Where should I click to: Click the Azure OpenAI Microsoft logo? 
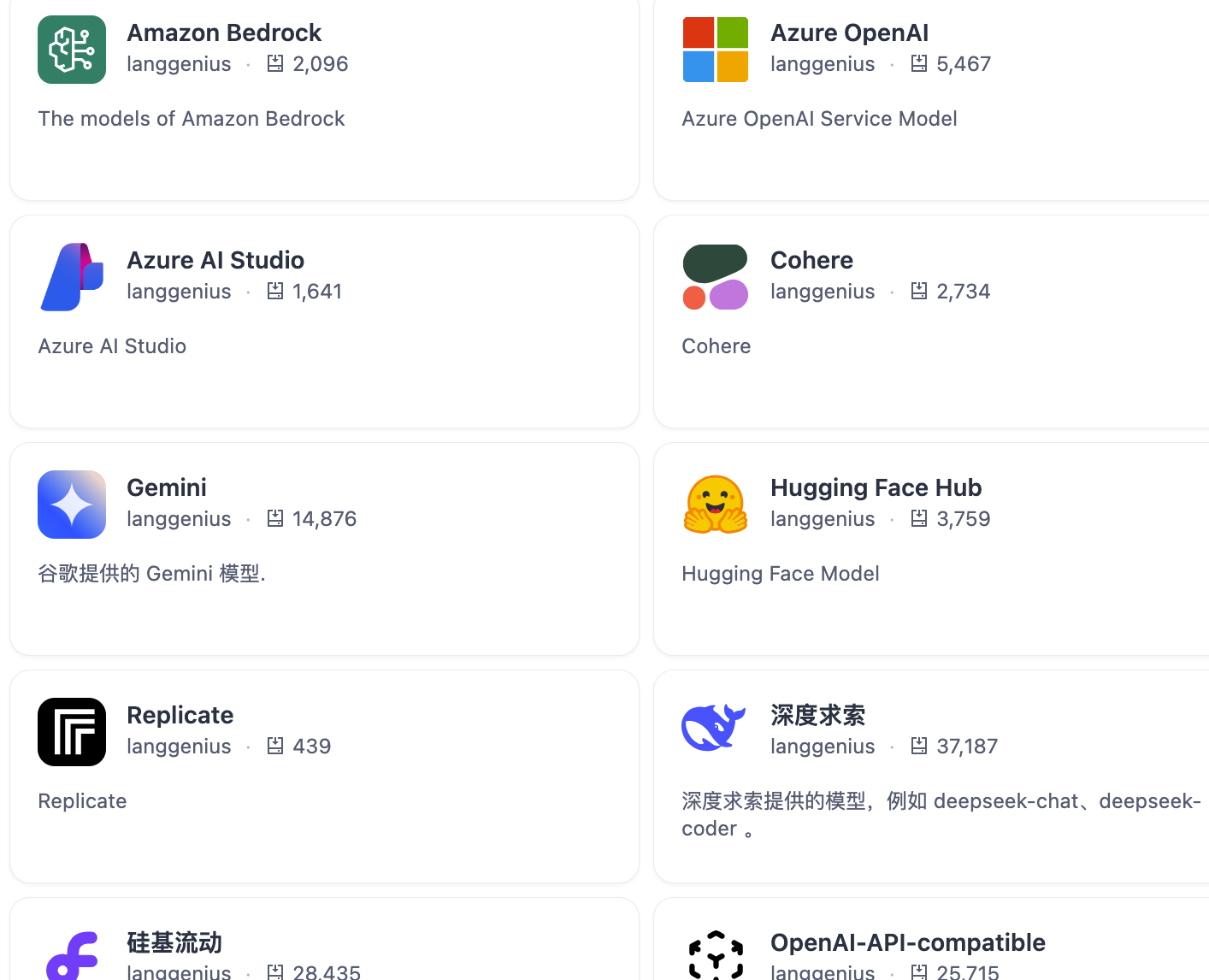coord(716,50)
